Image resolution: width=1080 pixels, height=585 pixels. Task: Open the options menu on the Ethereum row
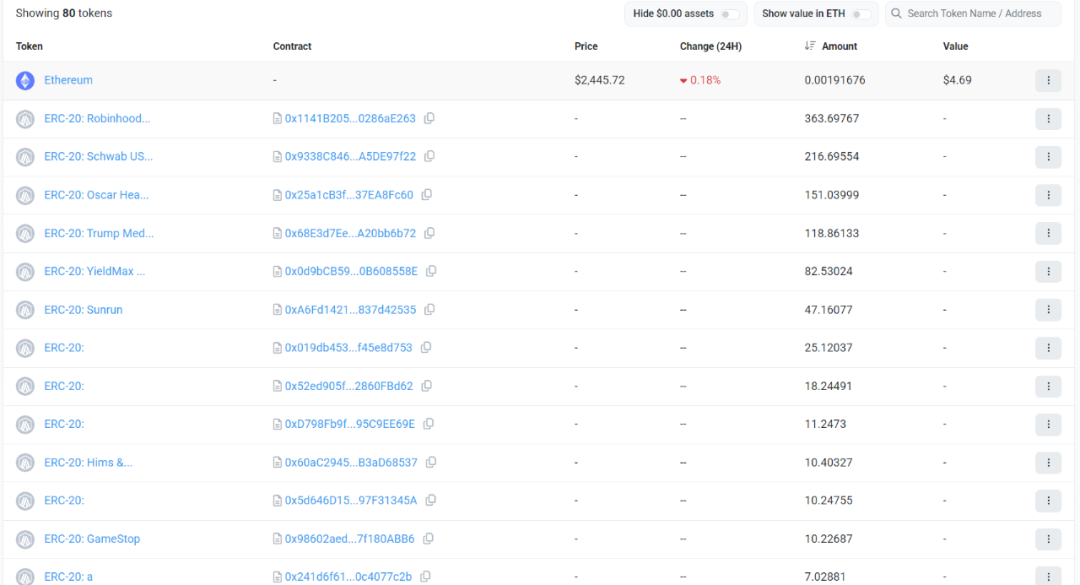[x=1048, y=80]
